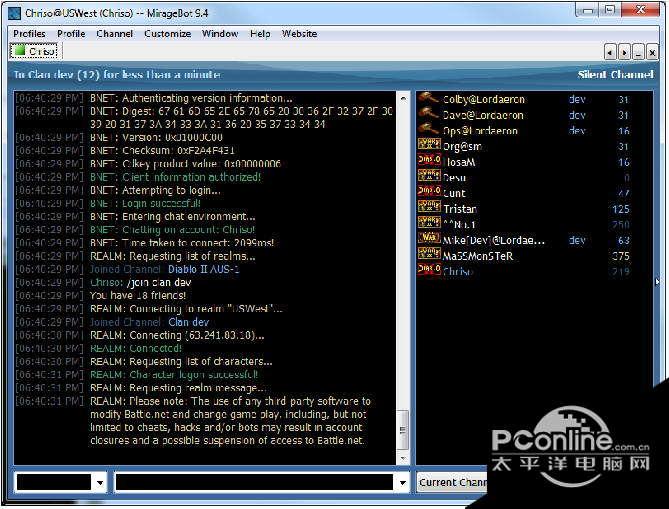The height and width of the screenshot is (509, 669).
Task: Minimize the profile child window
Action: 638,53
